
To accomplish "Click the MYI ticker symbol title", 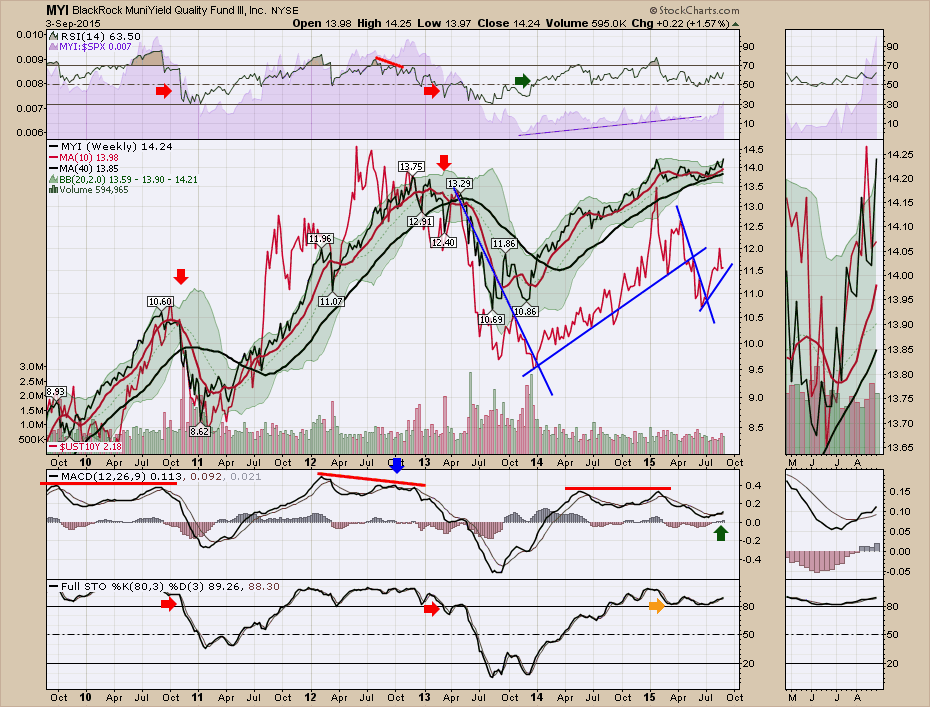I will (58, 10).
